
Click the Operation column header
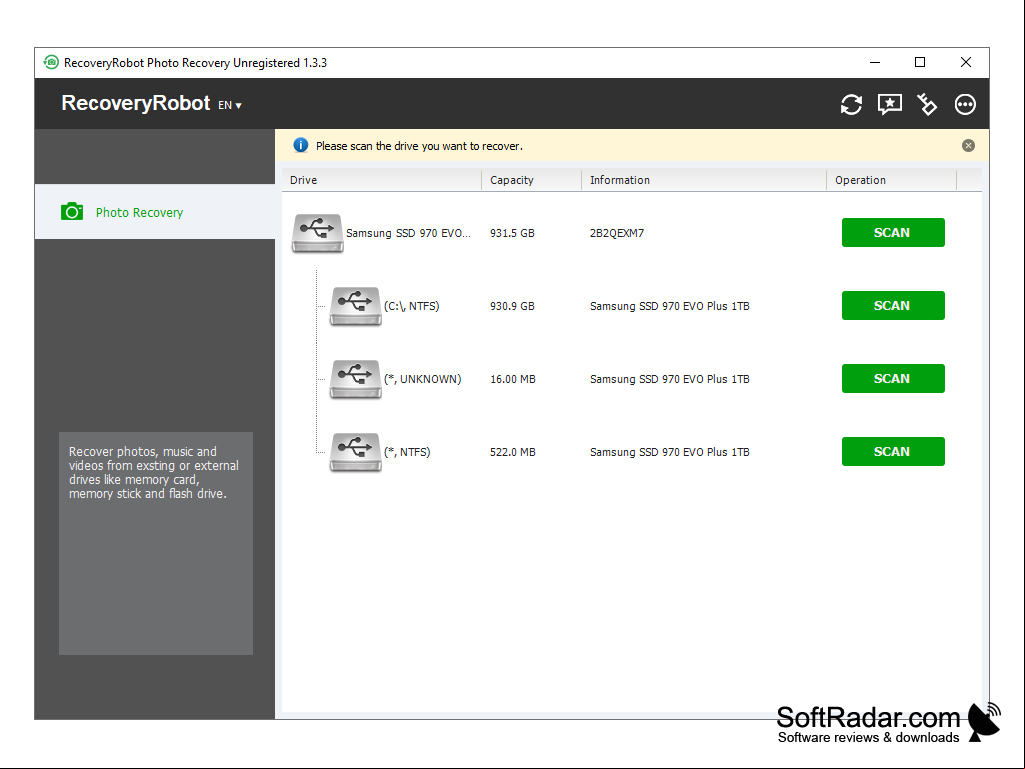(x=892, y=180)
